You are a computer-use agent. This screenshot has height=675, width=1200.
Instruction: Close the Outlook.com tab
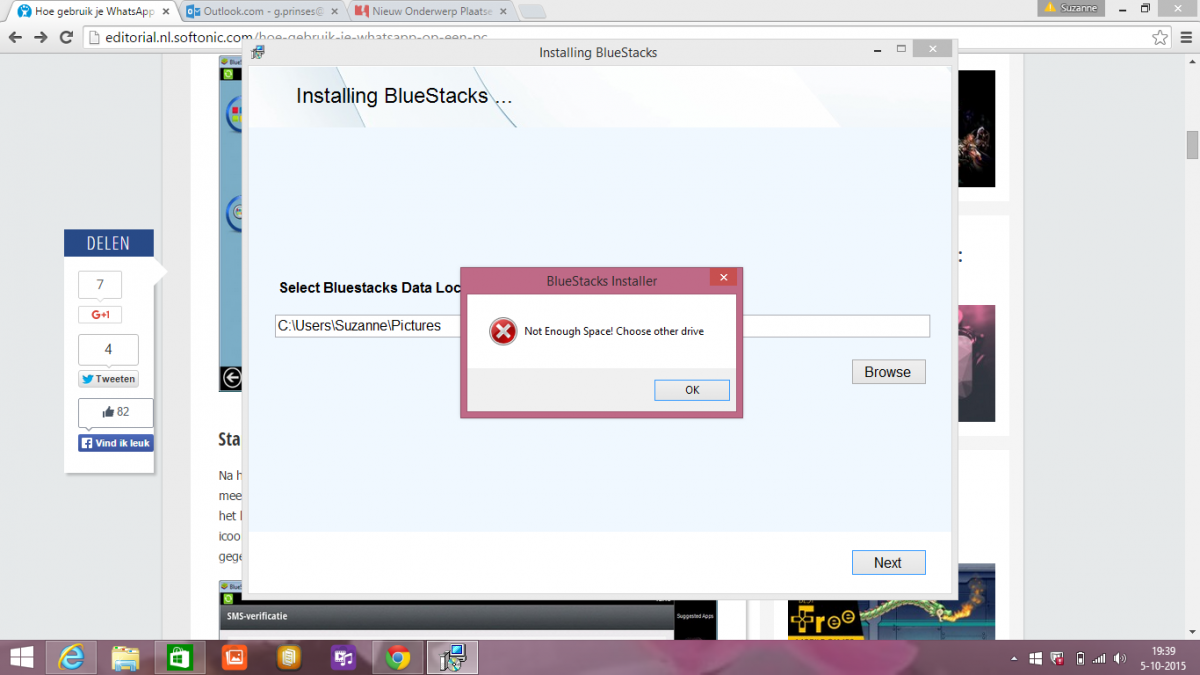[x=332, y=11]
